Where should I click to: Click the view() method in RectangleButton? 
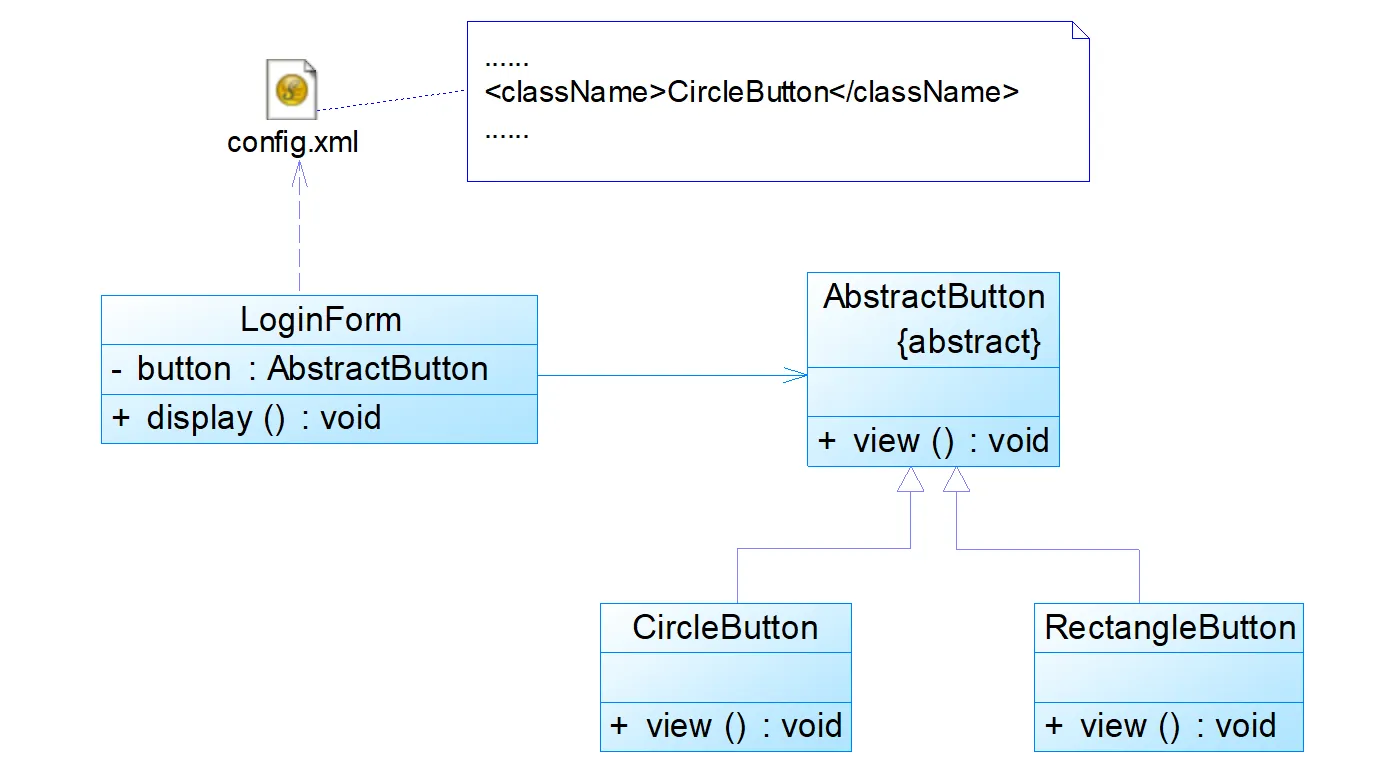coord(1160,726)
